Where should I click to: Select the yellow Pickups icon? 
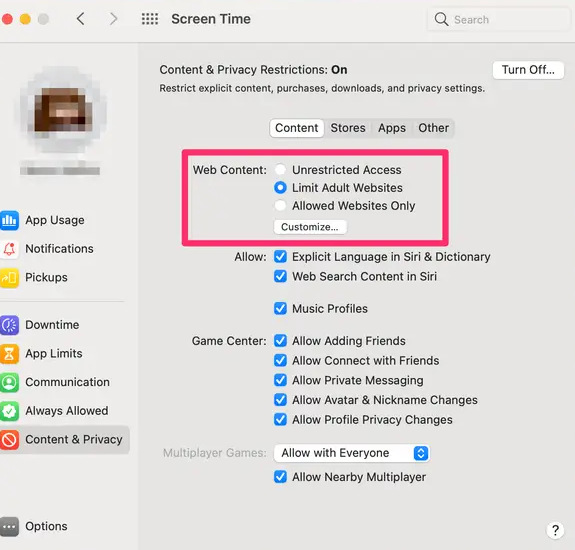pyautogui.click(x=9, y=277)
